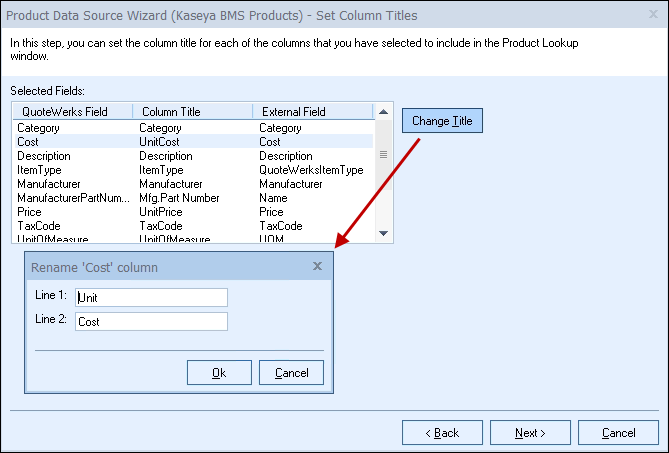The image size is (669, 453).
Task: Cancel the rename column dialog
Action: click(291, 373)
